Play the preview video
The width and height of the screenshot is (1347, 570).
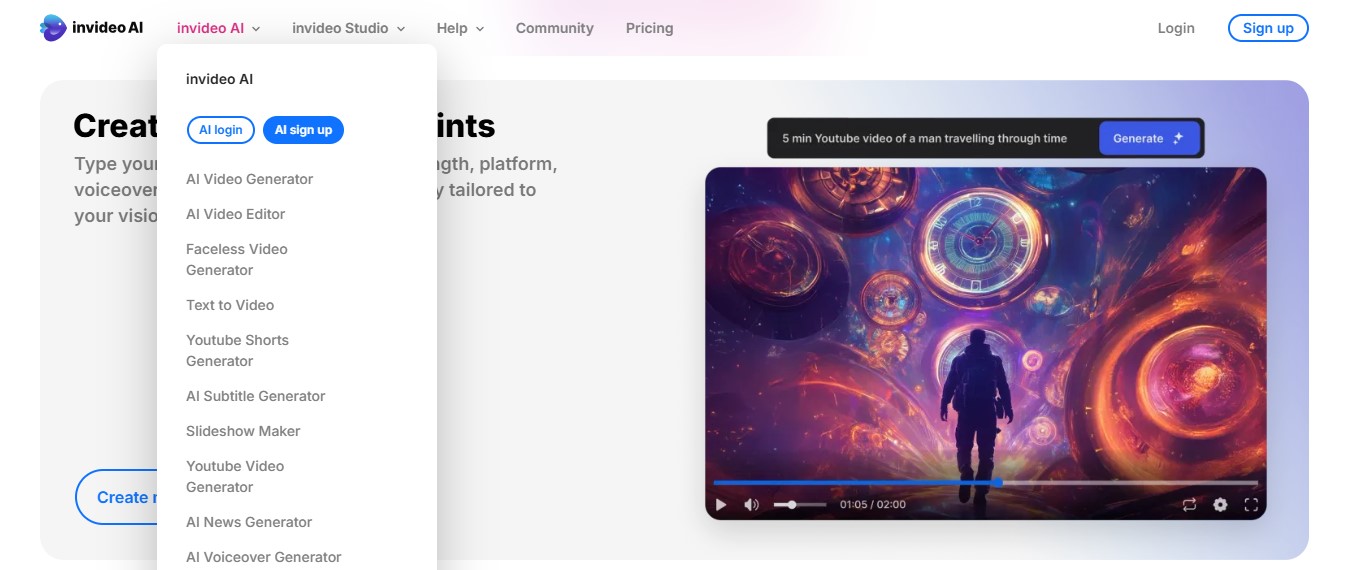[x=721, y=505]
